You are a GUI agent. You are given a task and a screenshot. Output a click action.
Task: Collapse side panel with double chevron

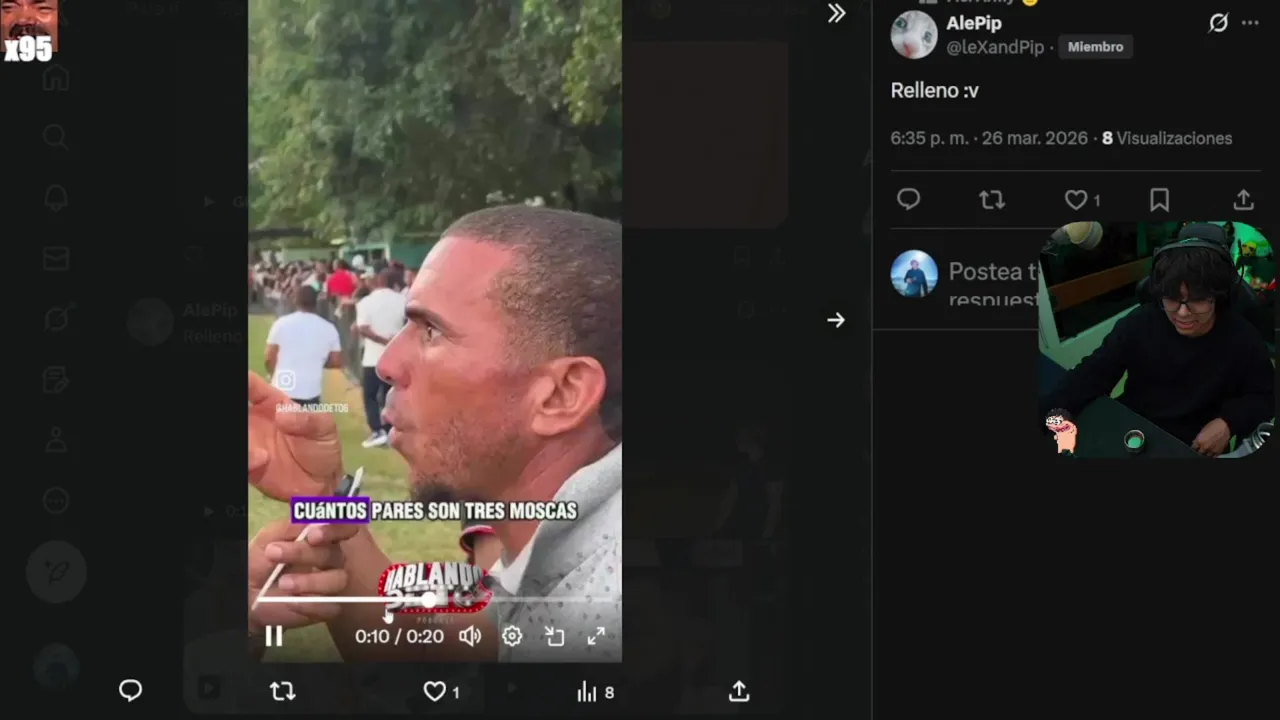837,13
